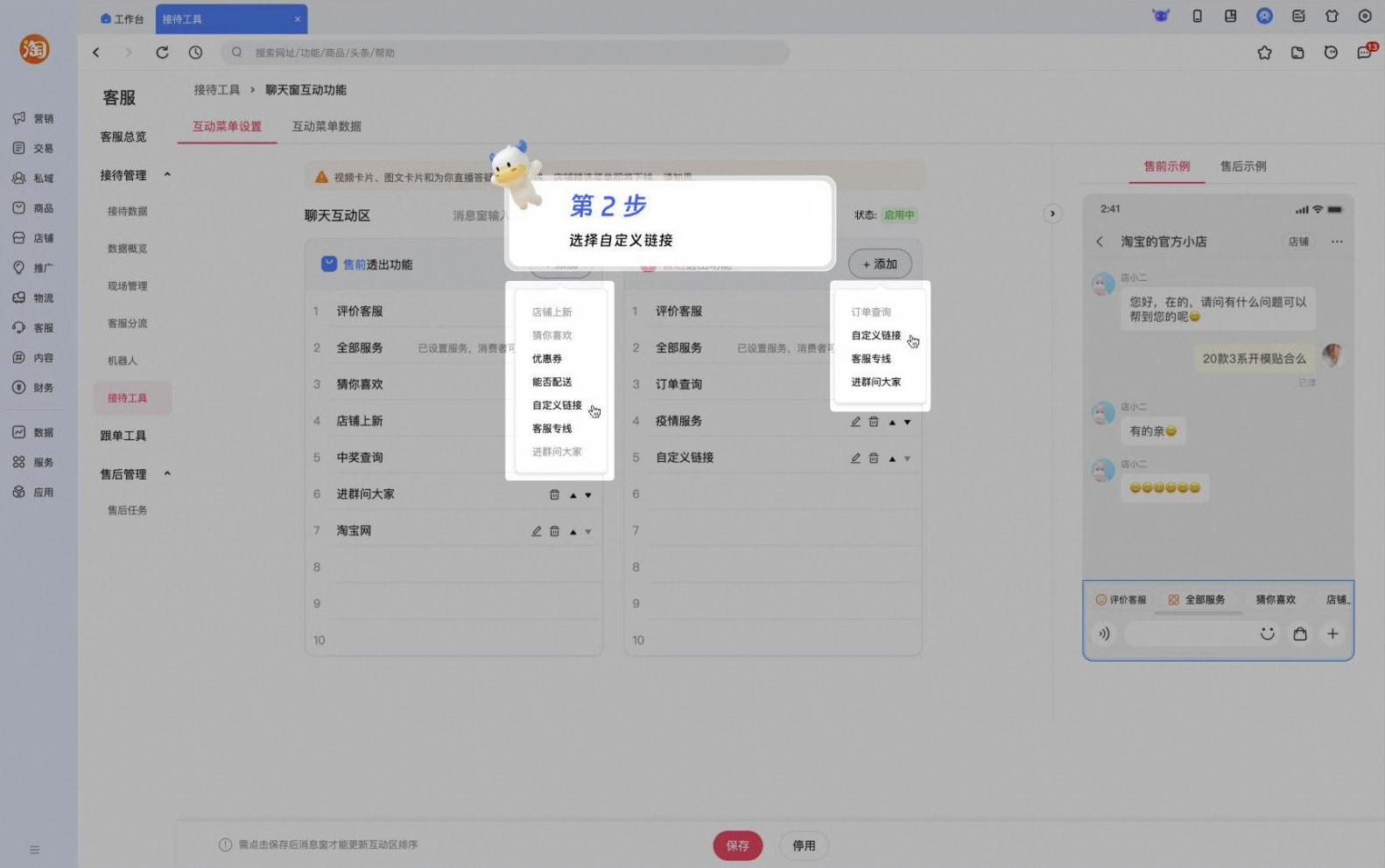Collapse the 售后管理 group
Image resolution: width=1385 pixels, height=868 pixels.
[167, 473]
